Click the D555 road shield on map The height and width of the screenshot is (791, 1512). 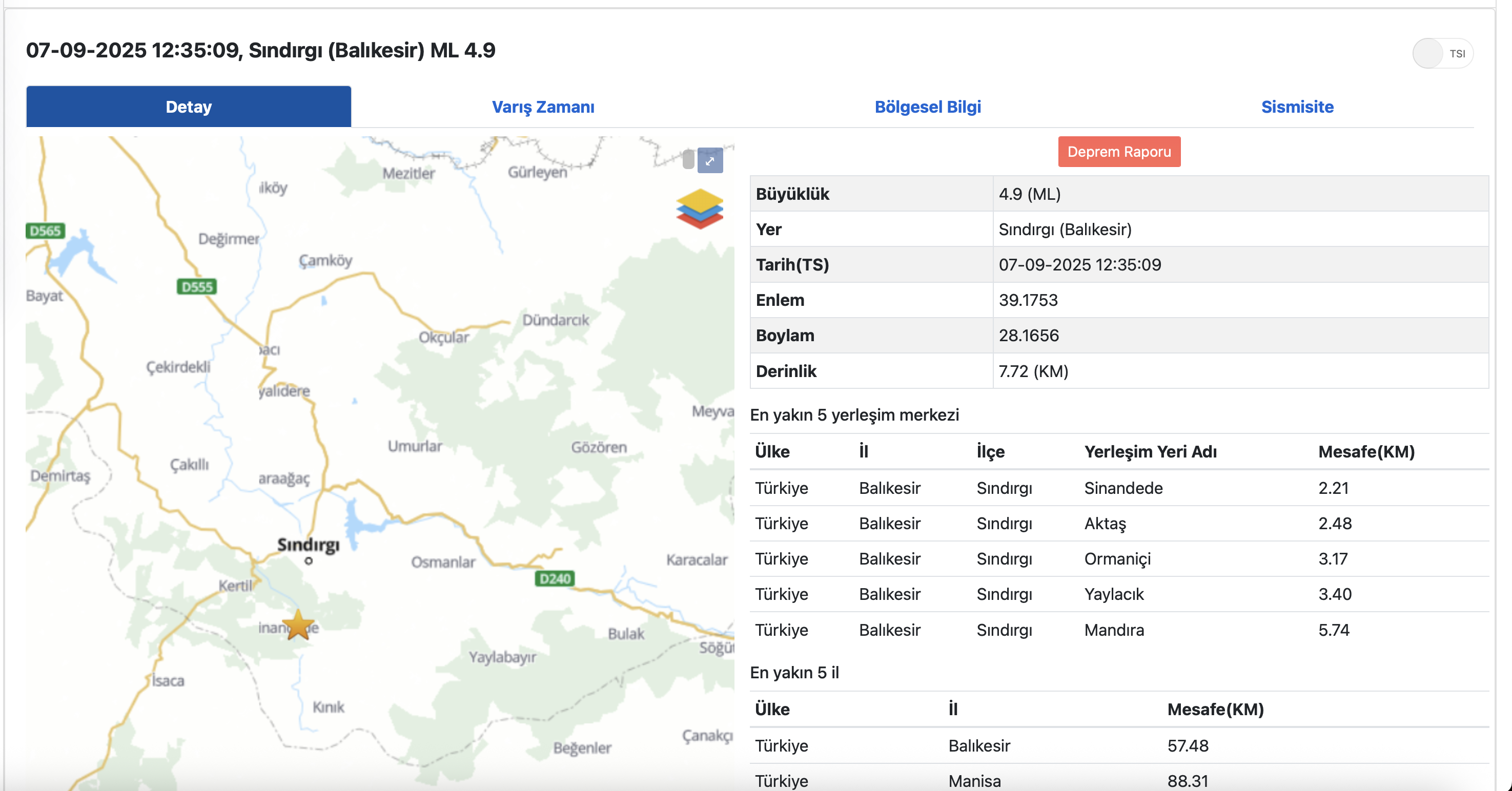pos(197,286)
